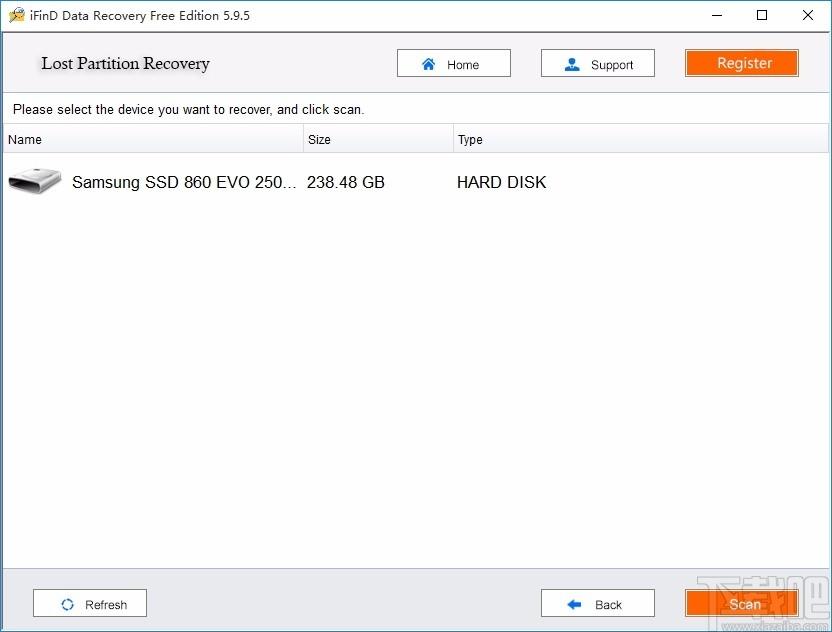Viewport: 832px width, 632px height.
Task: Sort by the Type column header
Action: pos(641,139)
